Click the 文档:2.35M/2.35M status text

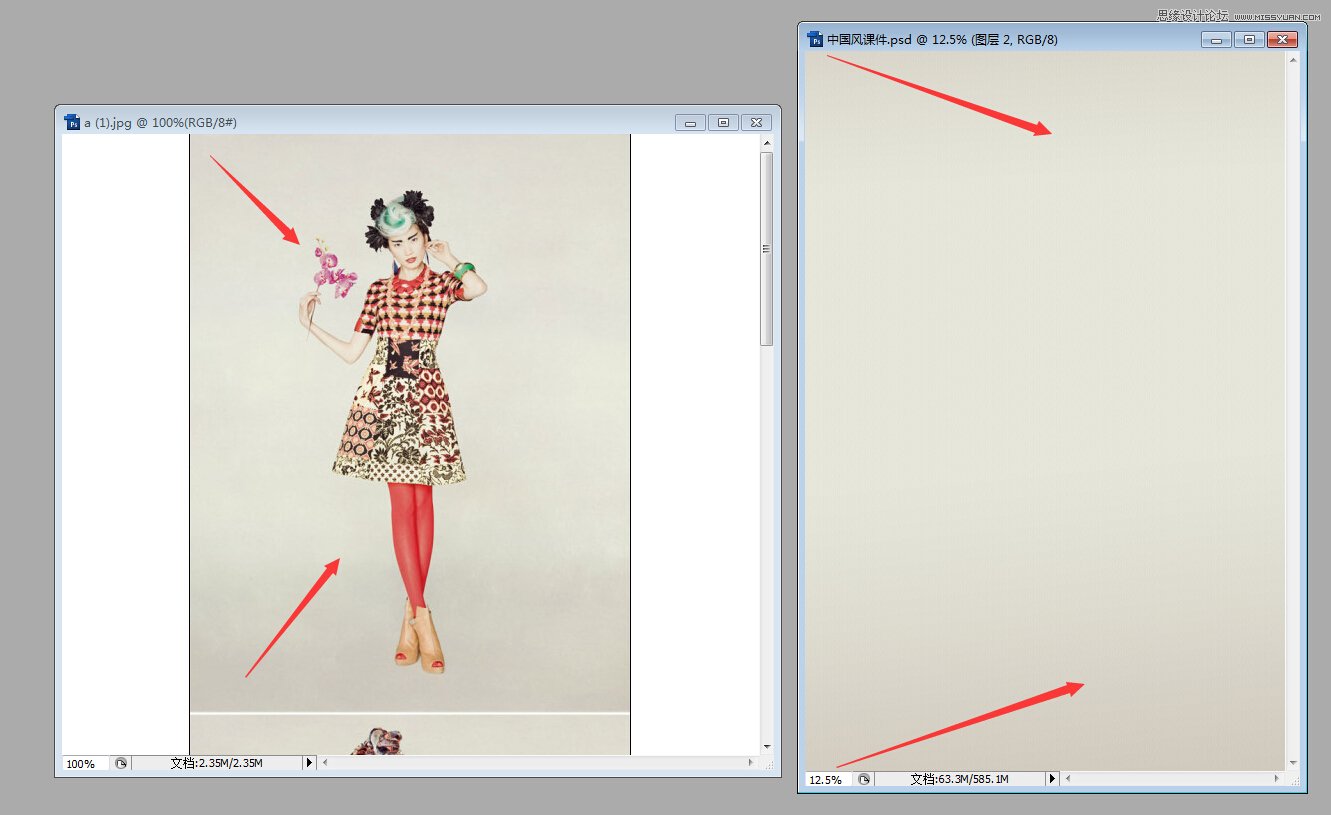[x=216, y=763]
